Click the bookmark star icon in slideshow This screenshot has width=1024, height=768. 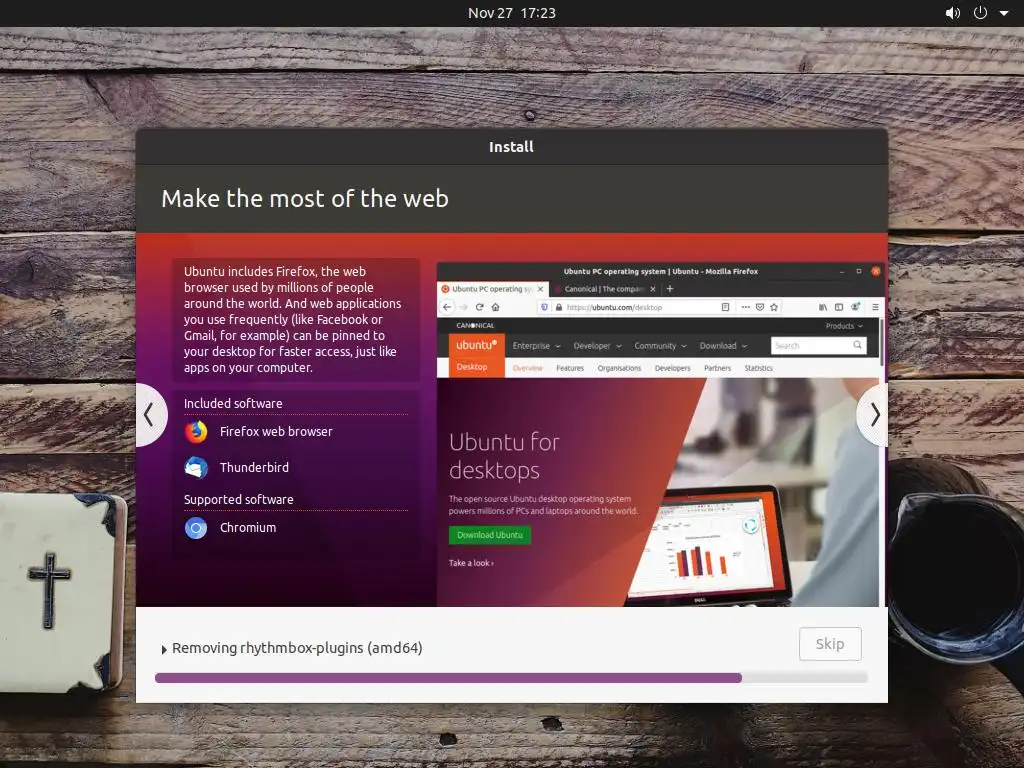coord(774,307)
